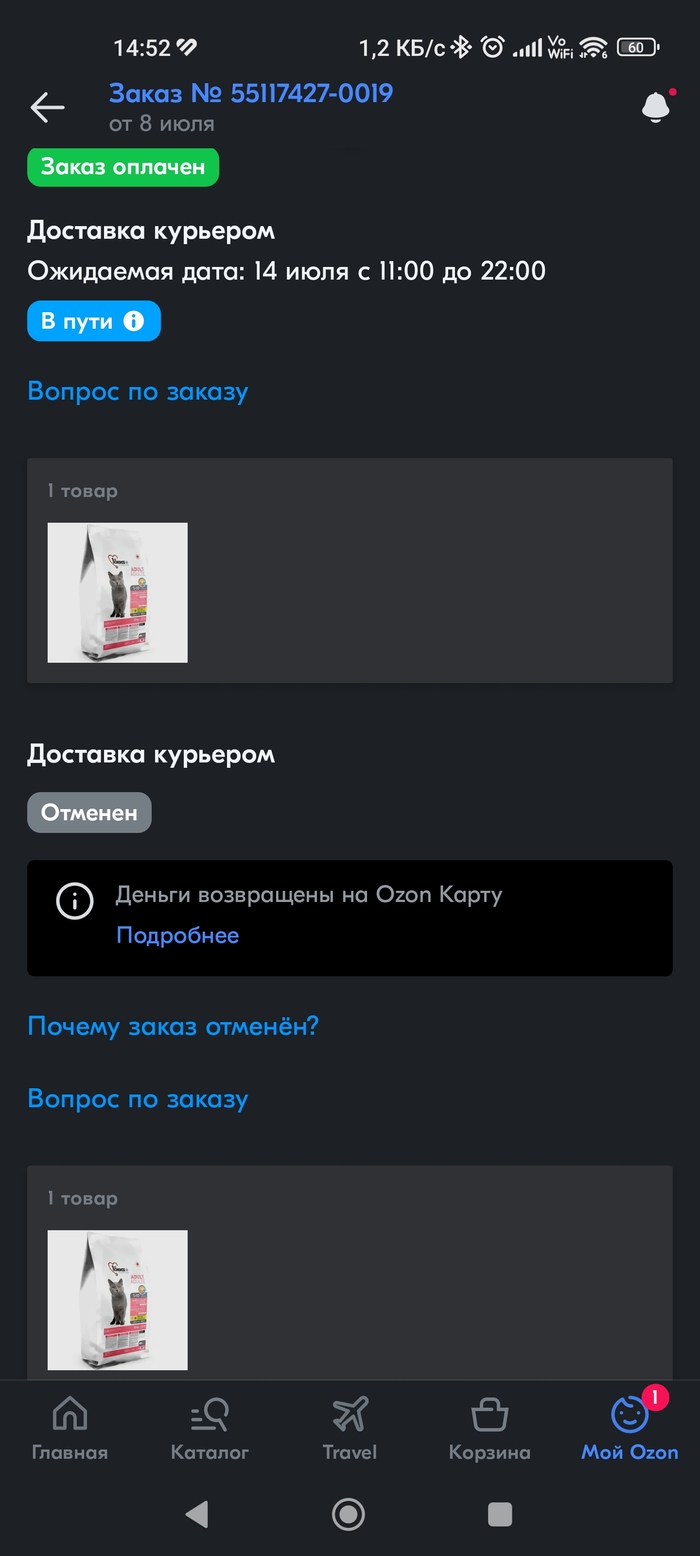Tap the back arrow icon
700x1556 pixels.
pos(47,108)
